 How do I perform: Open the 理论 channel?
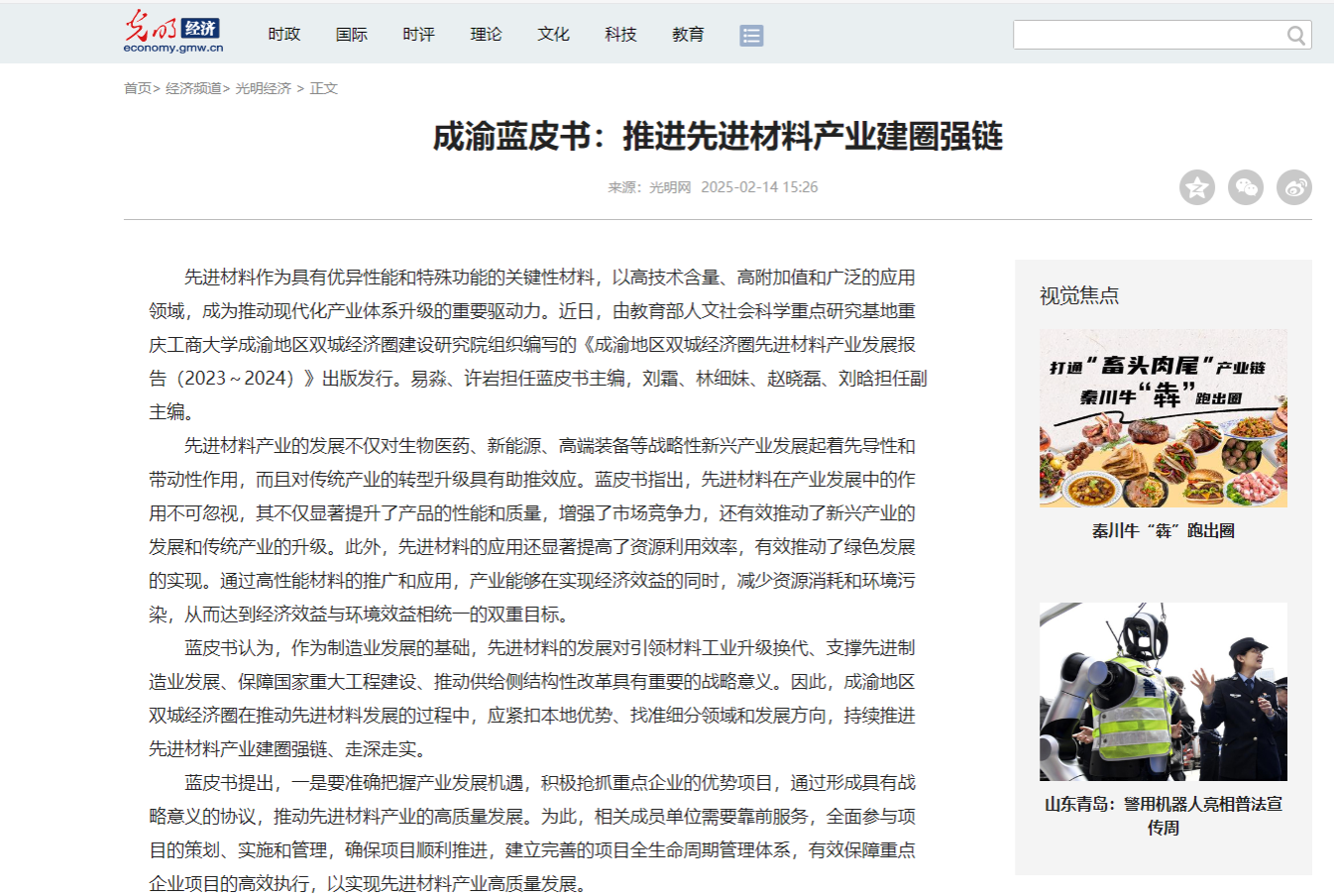486,35
